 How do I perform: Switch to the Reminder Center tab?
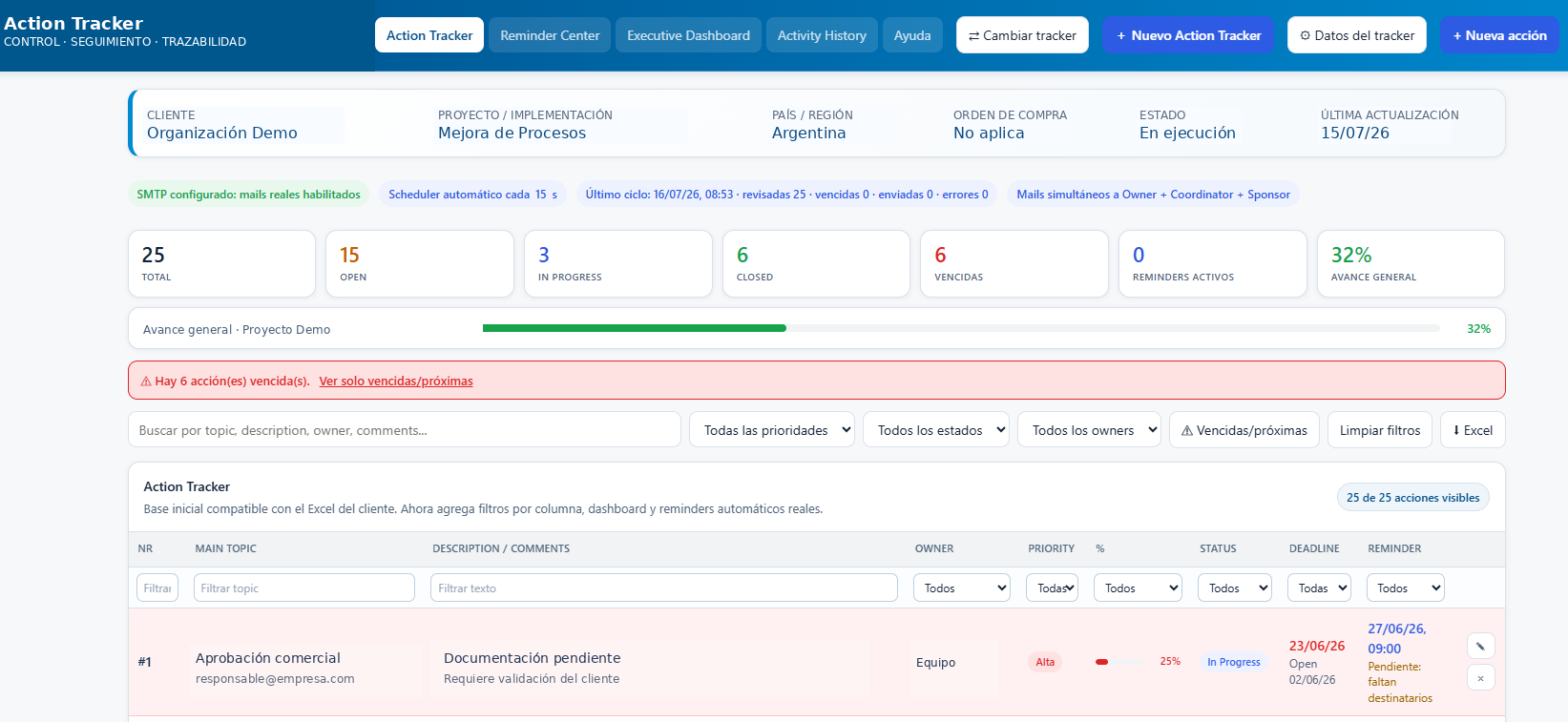[x=550, y=35]
